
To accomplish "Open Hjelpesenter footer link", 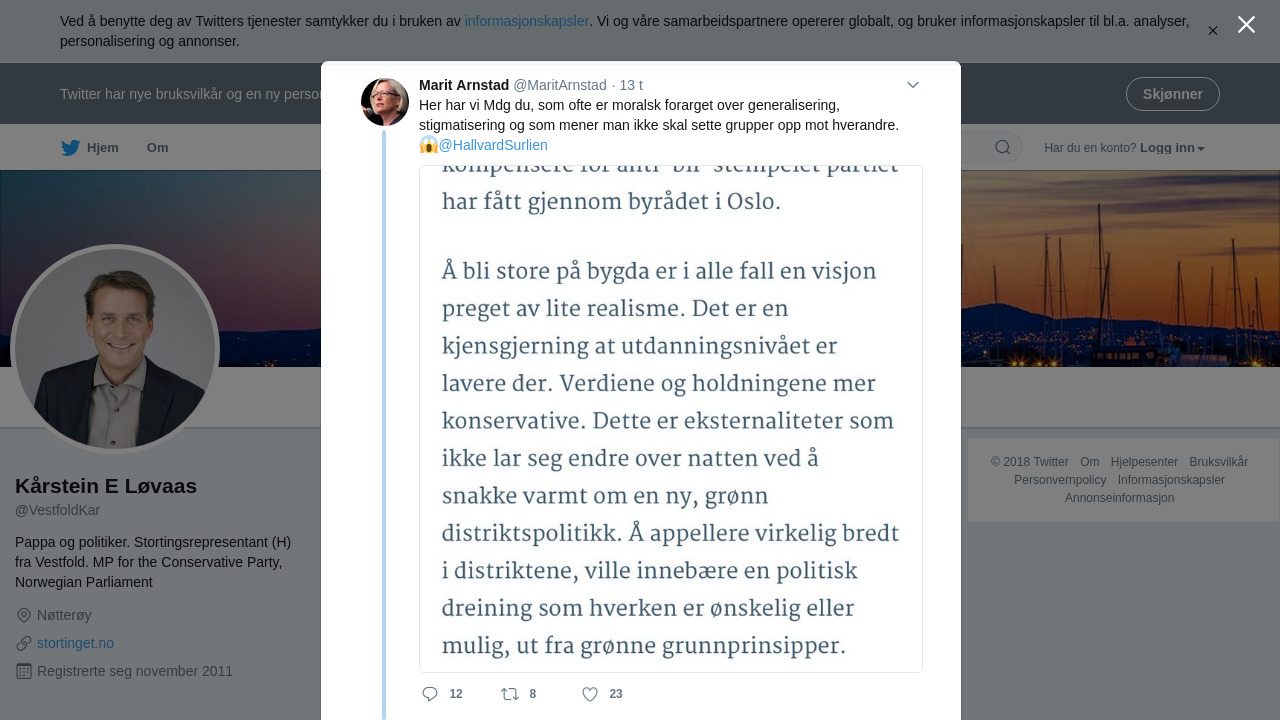I will [x=1144, y=462].
